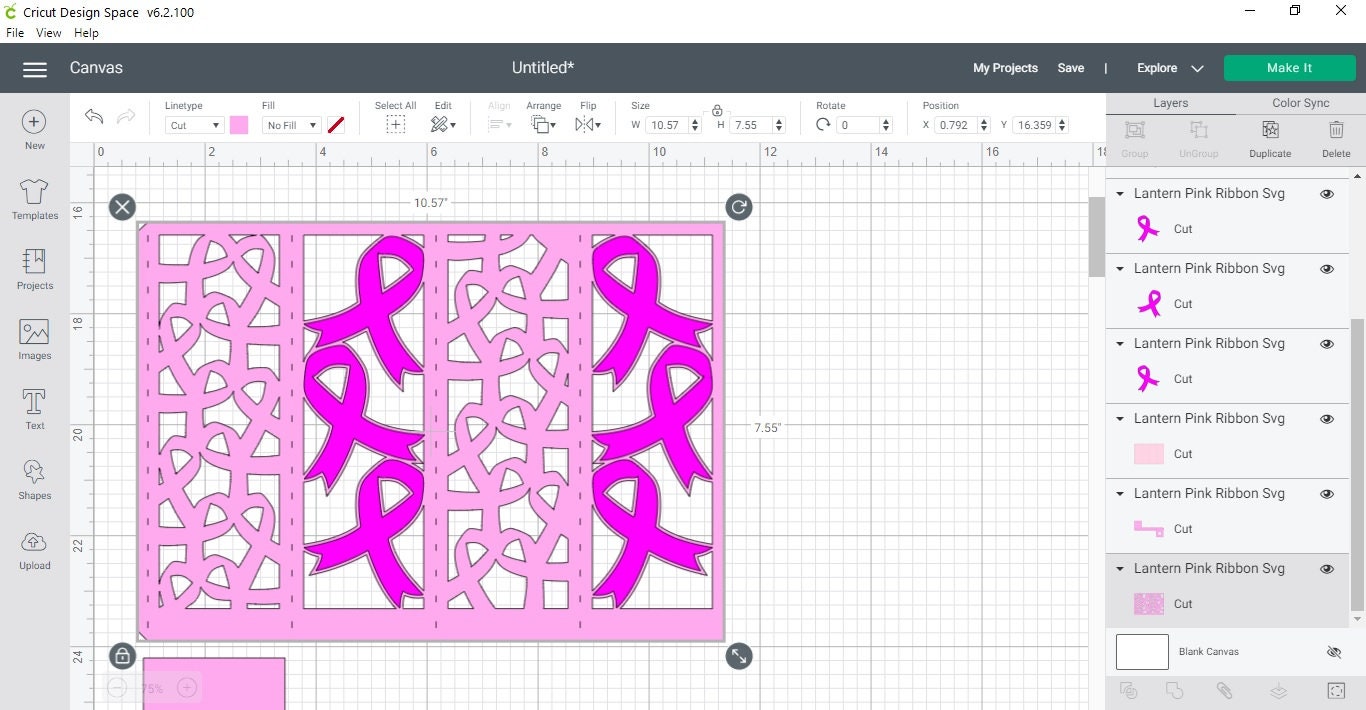
Task: Open the File menu
Action: tap(15, 32)
